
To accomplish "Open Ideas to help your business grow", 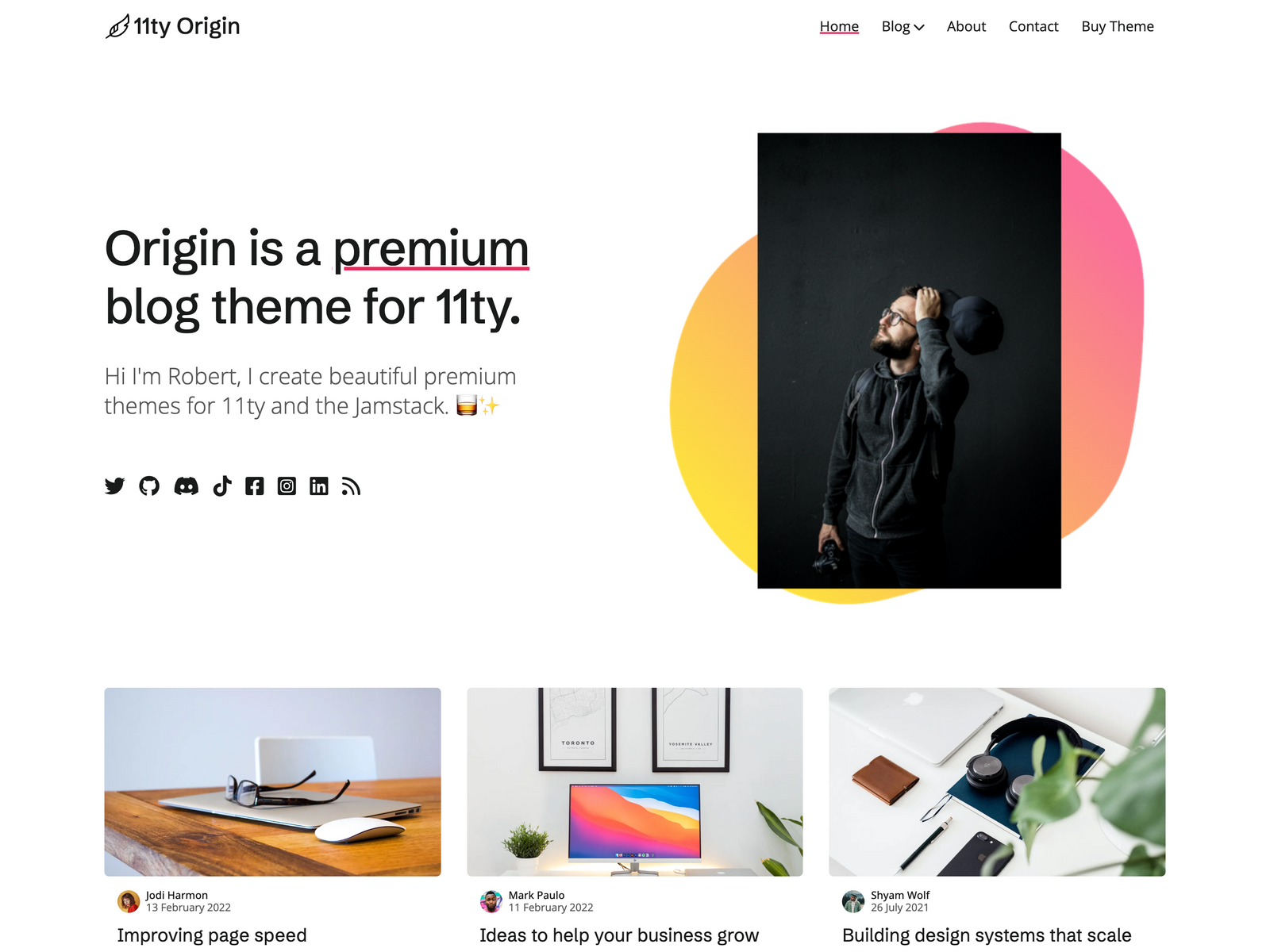I will pos(619,935).
